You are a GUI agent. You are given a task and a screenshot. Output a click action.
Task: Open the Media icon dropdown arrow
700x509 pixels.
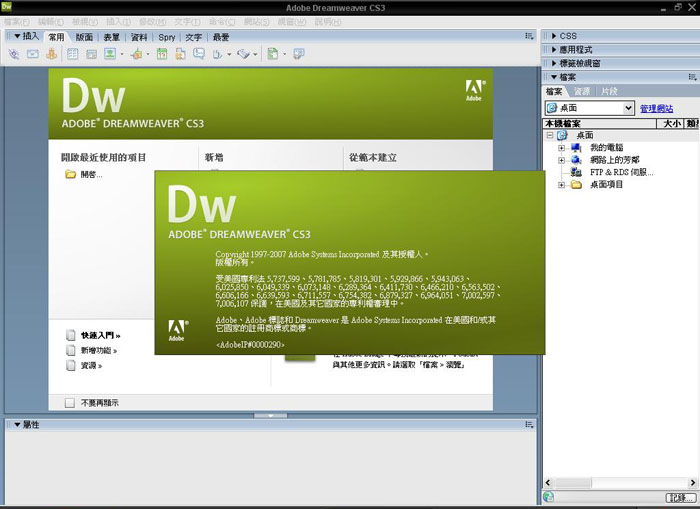click(x=148, y=54)
